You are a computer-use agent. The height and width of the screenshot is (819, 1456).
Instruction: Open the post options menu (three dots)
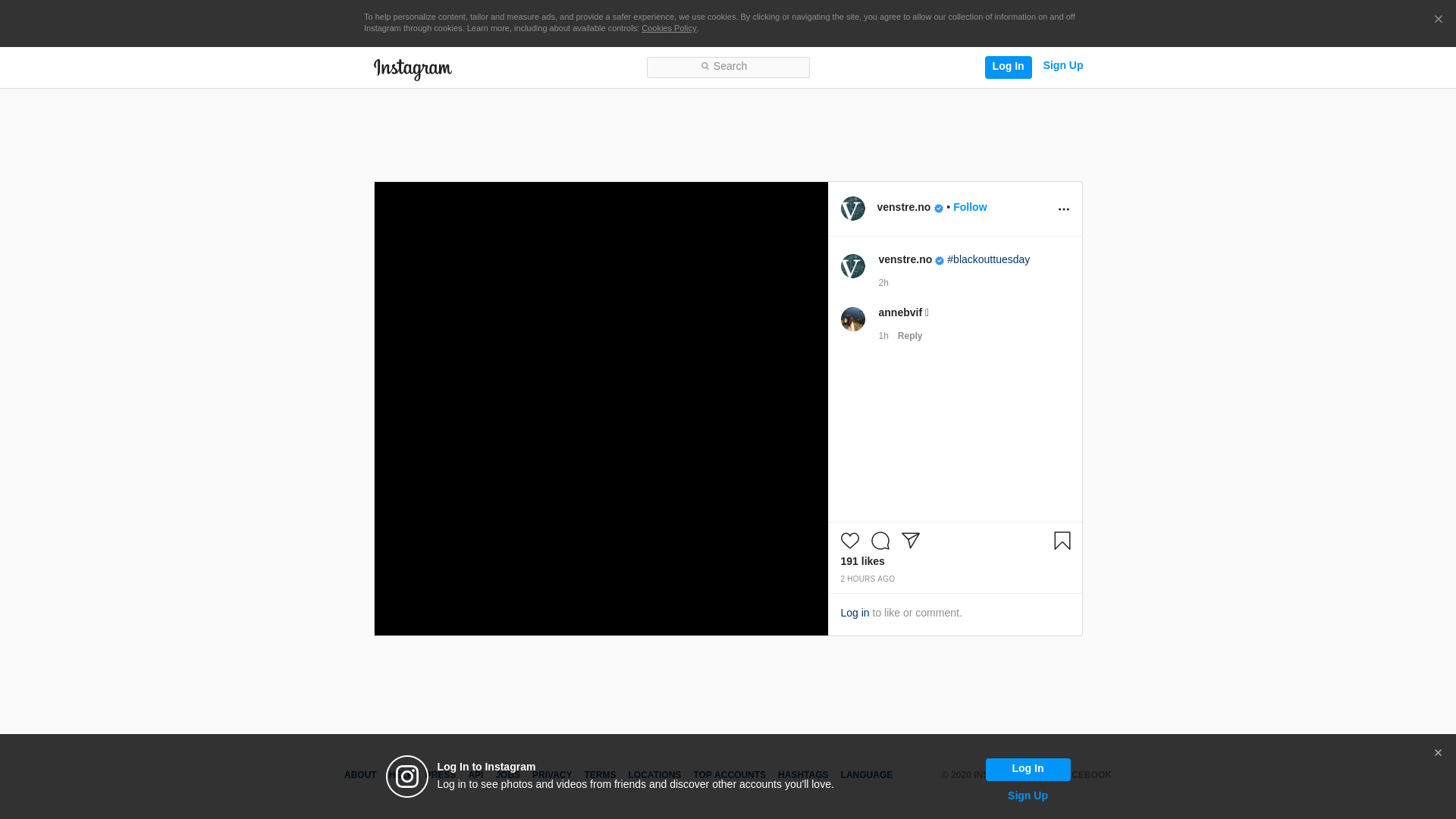point(1063,209)
